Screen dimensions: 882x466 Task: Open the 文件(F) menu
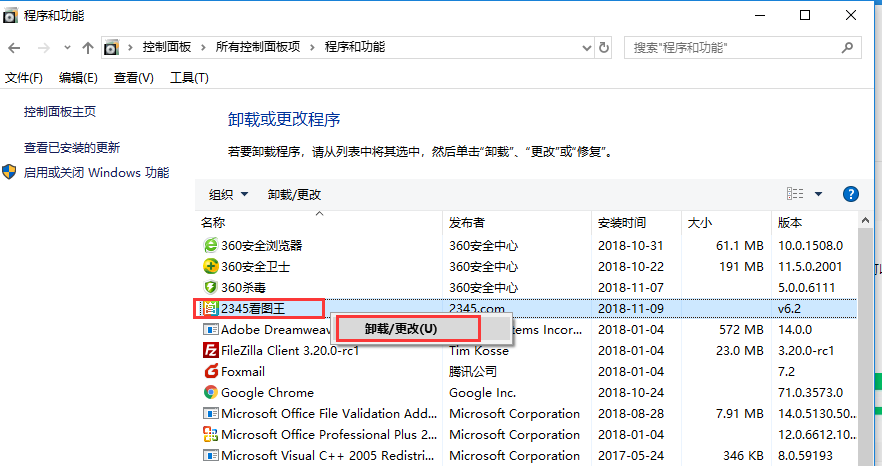24,78
